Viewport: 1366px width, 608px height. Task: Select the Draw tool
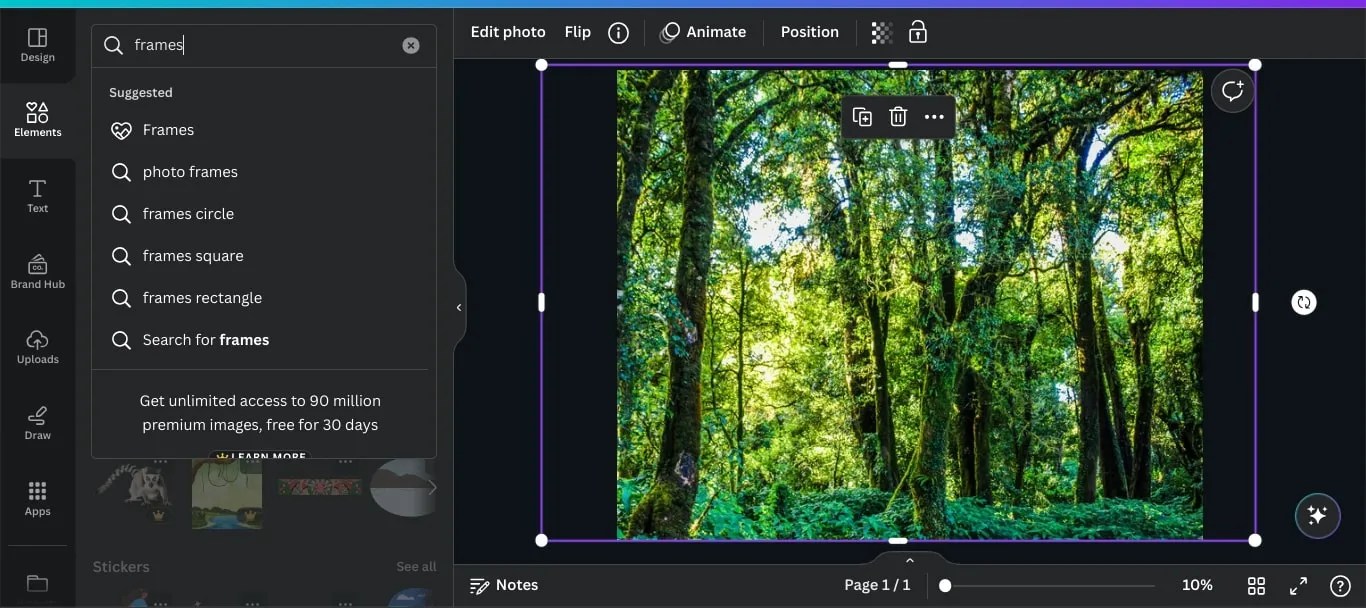point(37,421)
